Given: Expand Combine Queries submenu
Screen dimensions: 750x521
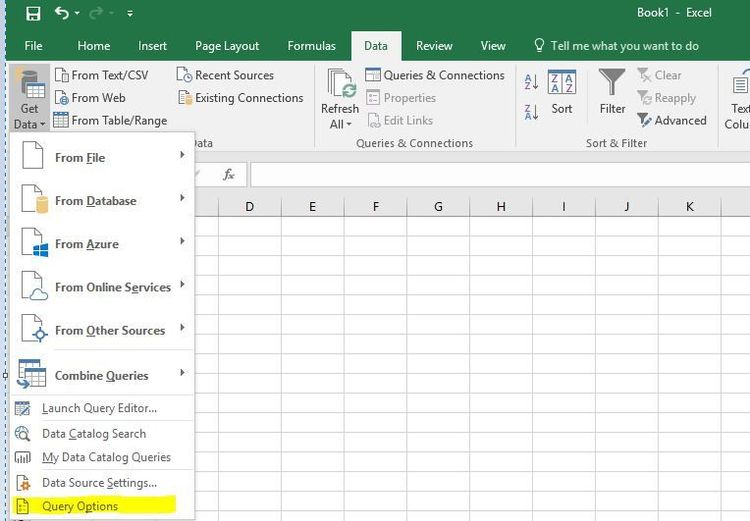Looking at the screenshot, I should pos(102,375).
